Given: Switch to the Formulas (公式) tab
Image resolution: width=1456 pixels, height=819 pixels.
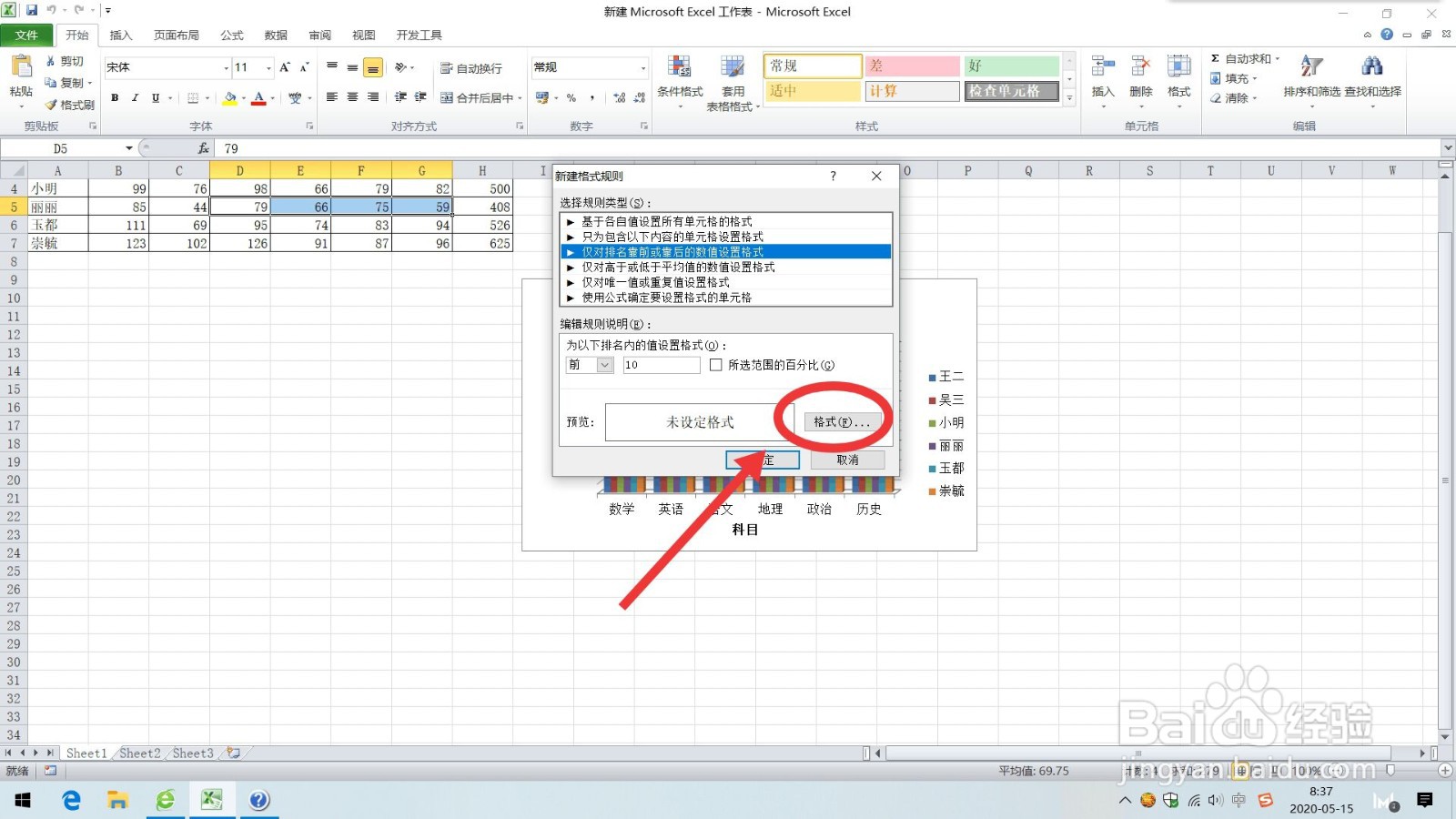Looking at the screenshot, I should (x=232, y=35).
